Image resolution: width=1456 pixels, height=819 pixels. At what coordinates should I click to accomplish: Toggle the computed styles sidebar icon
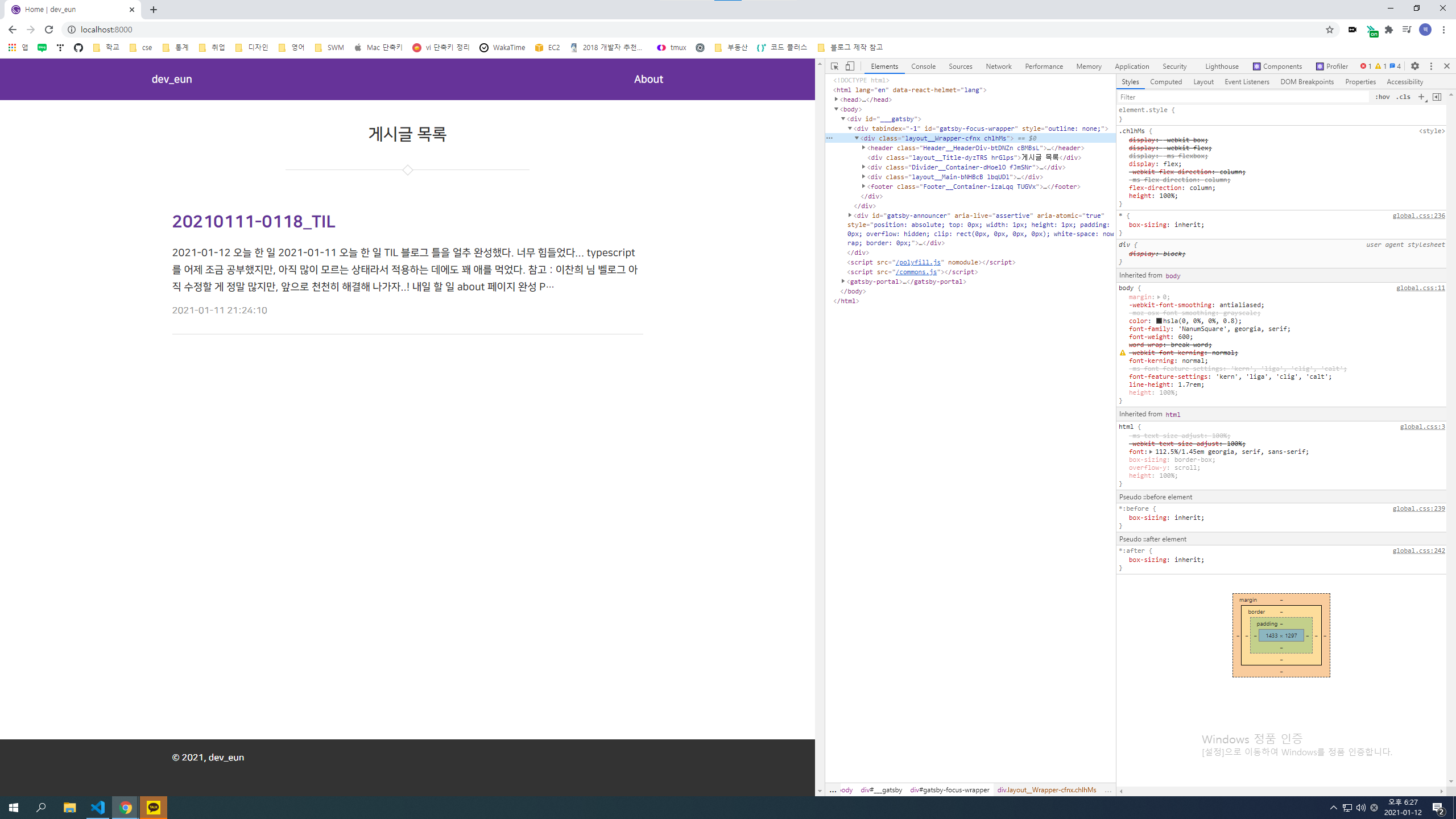click(1437, 97)
